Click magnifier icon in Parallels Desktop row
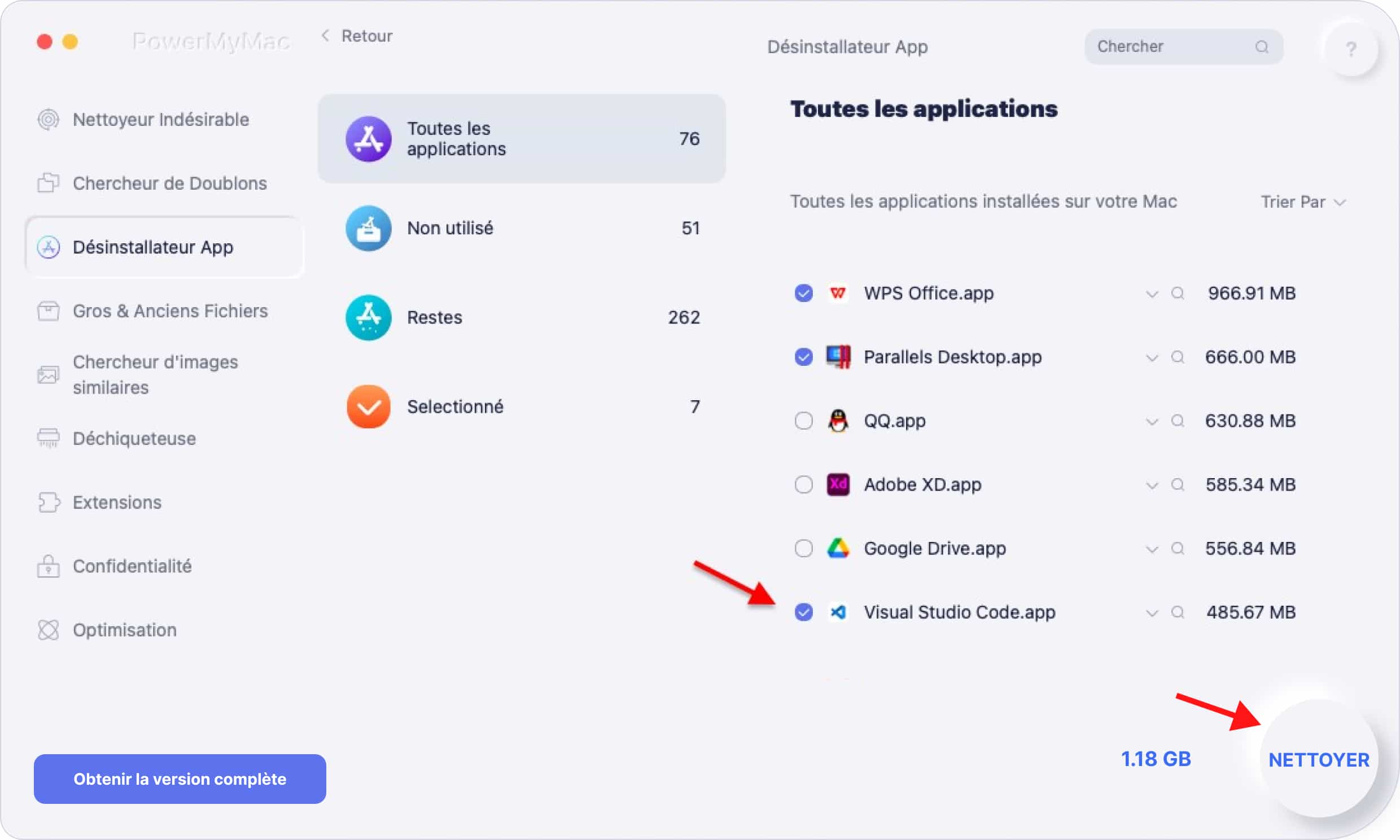This screenshot has width=1400, height=840. 1178,357
